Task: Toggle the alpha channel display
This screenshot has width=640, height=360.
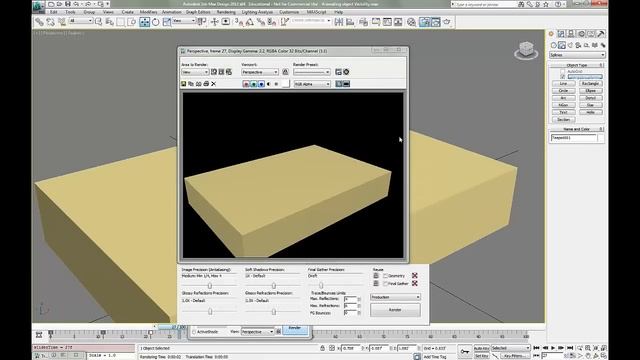Action: coord(269,84)
